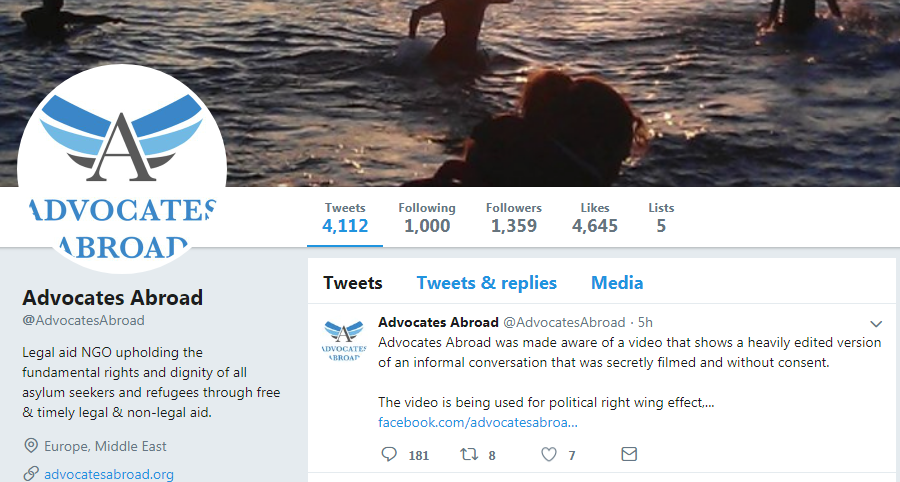This screenshot has height=482, width=900.
Task: Like the tweet with heart icon
Action: point(548,454)
